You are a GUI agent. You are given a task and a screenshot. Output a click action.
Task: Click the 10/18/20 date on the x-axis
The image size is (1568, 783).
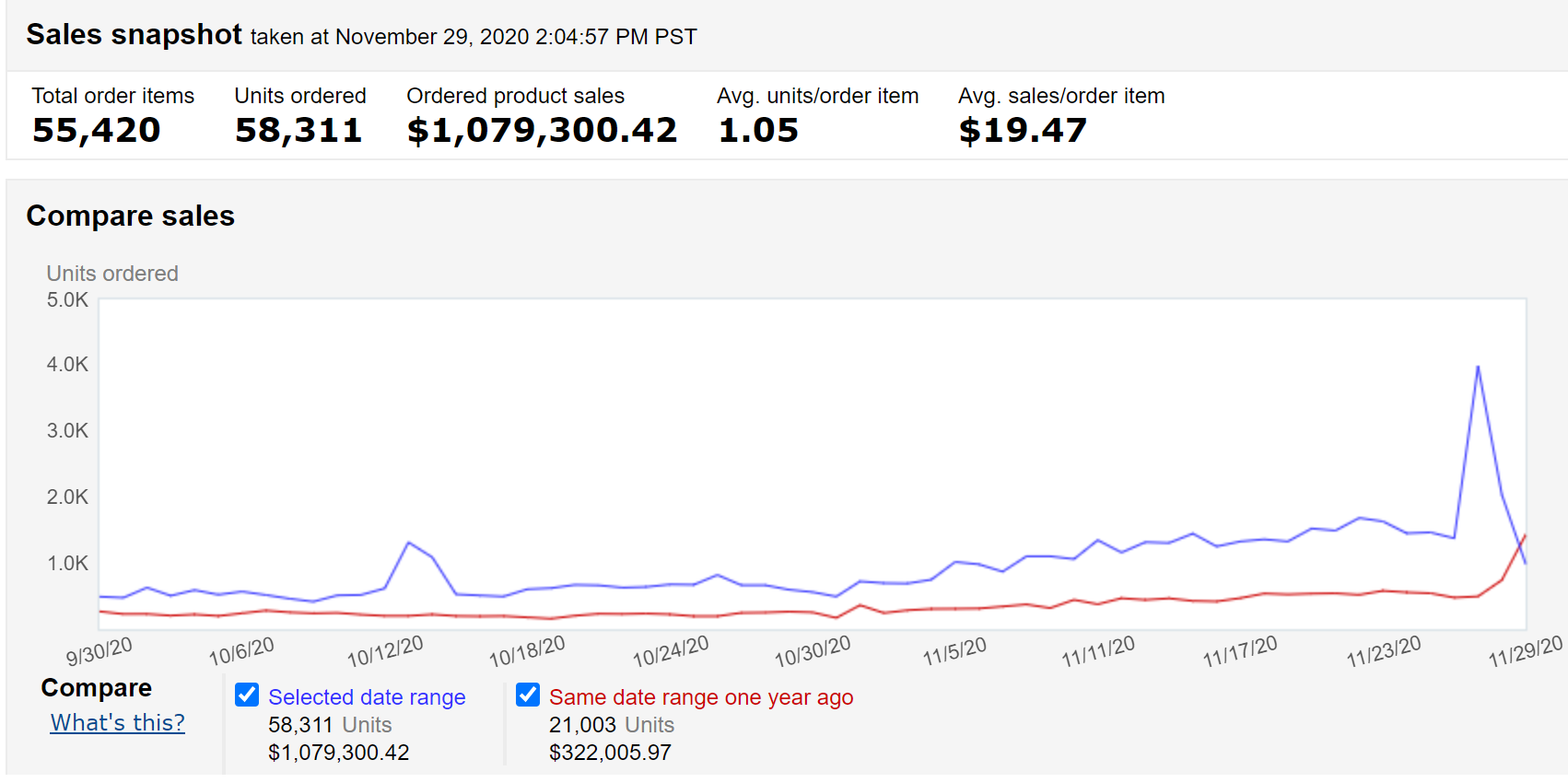(527, 652)
